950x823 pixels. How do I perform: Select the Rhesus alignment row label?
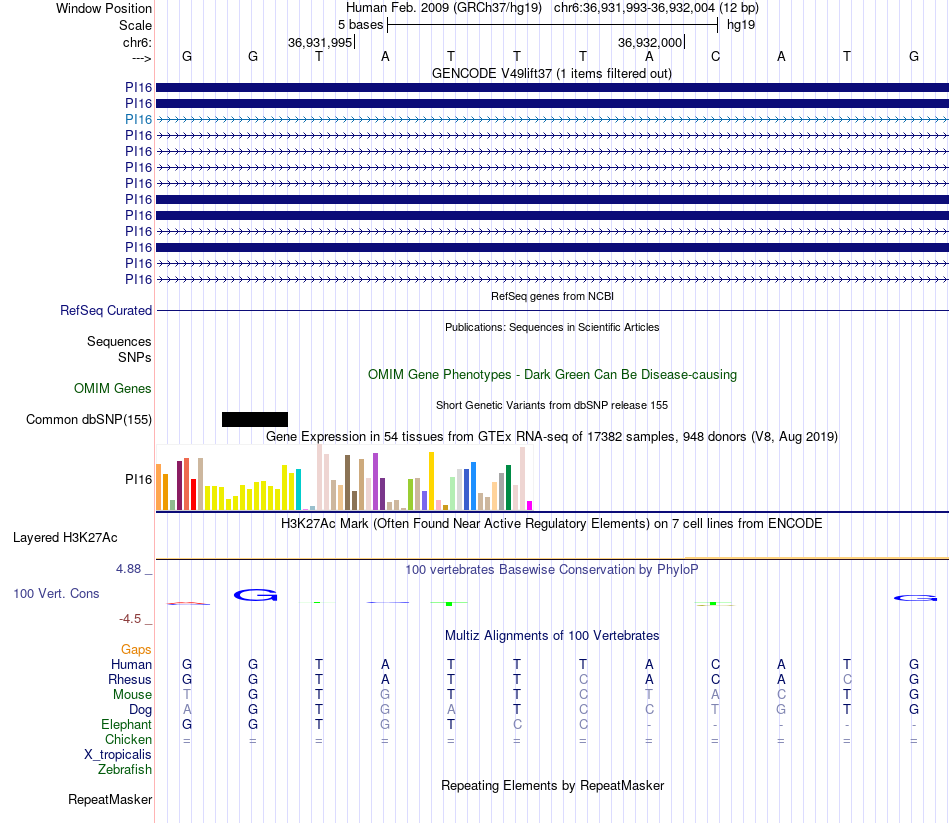[130, 679]
